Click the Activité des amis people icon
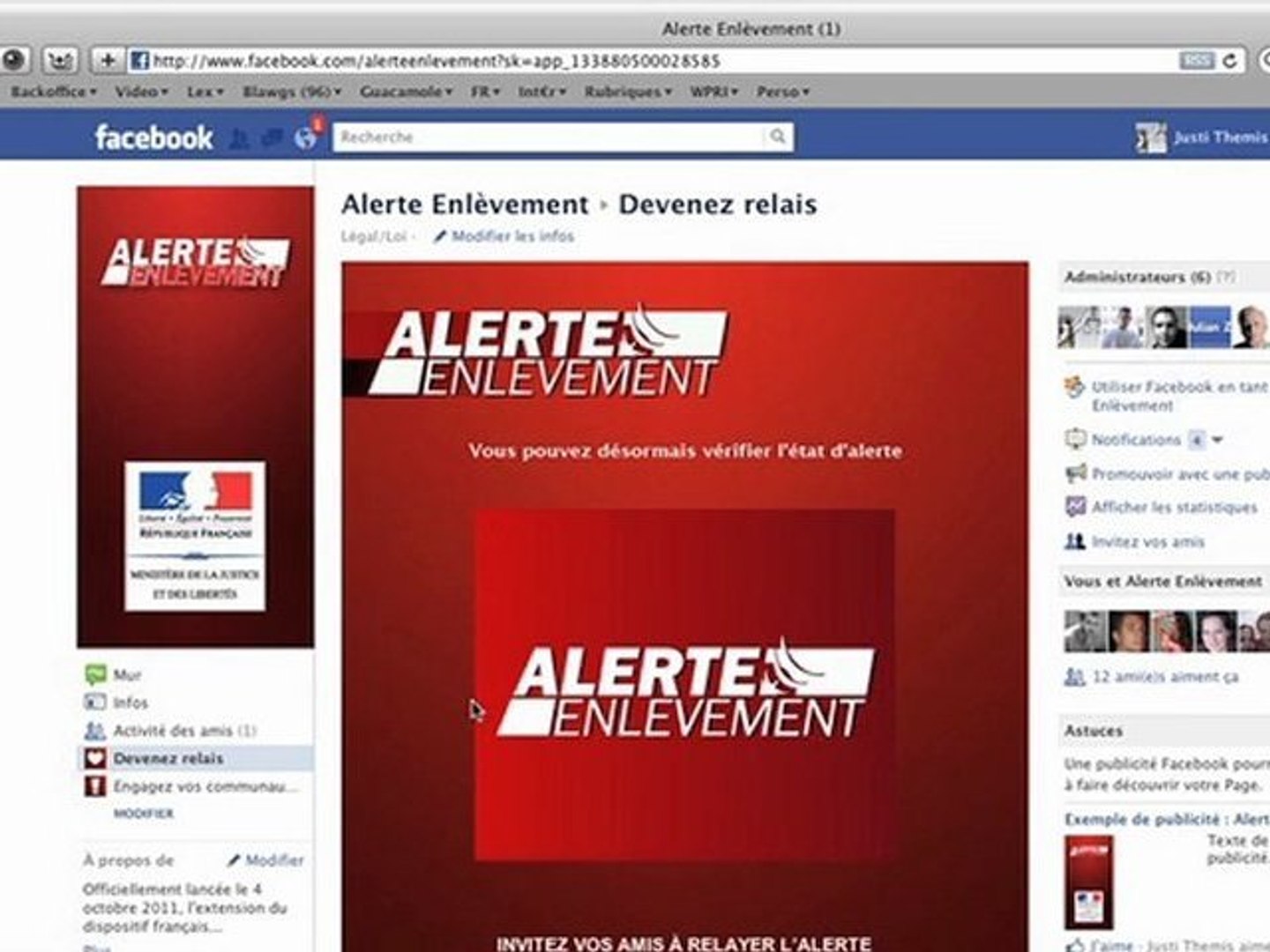This screenshot has height=952, width=1270. point(95,731)
